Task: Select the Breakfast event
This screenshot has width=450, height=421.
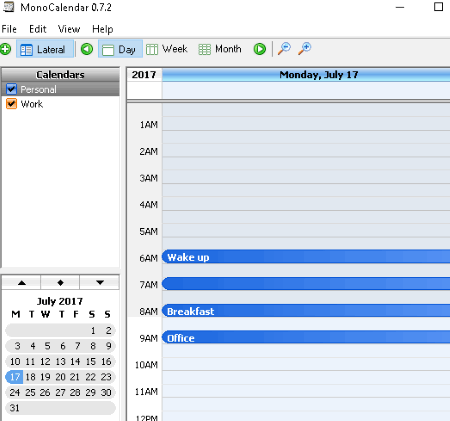Action: point(306,311)
